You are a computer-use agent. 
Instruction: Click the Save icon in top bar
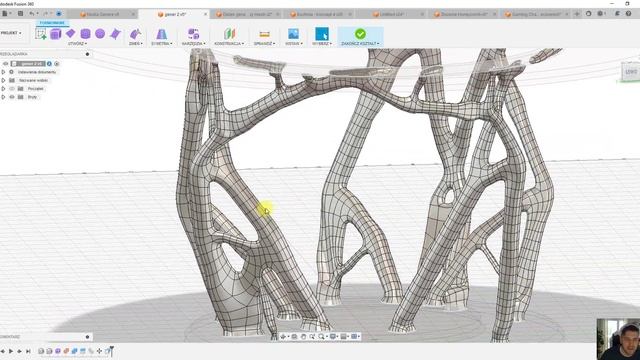(x=20, y=13)
